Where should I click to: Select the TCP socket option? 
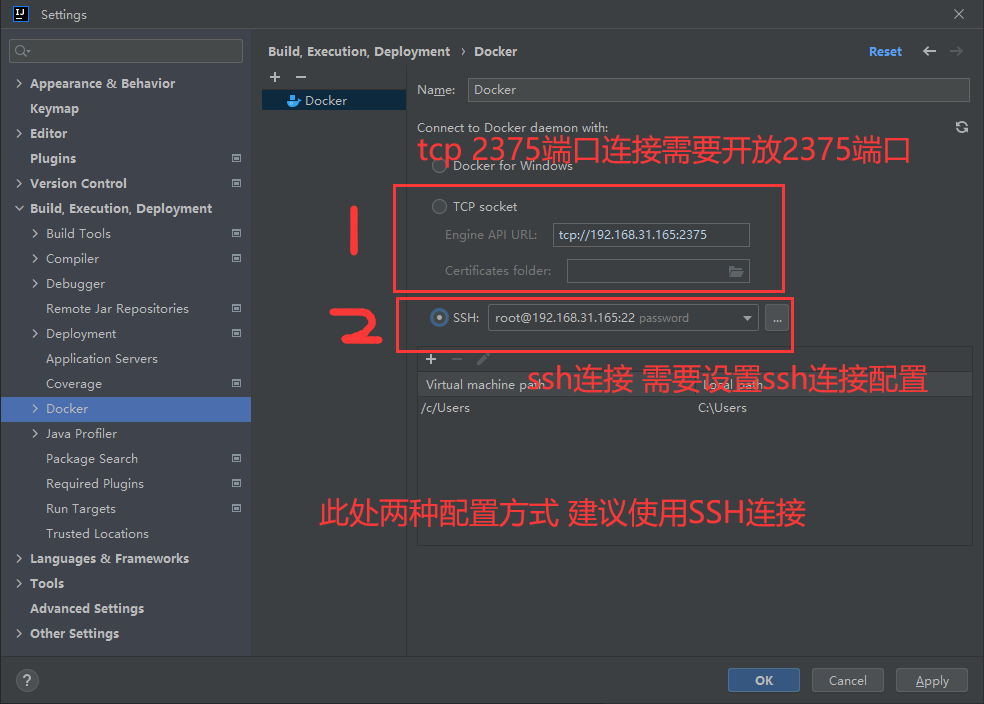tap(439, 206)
